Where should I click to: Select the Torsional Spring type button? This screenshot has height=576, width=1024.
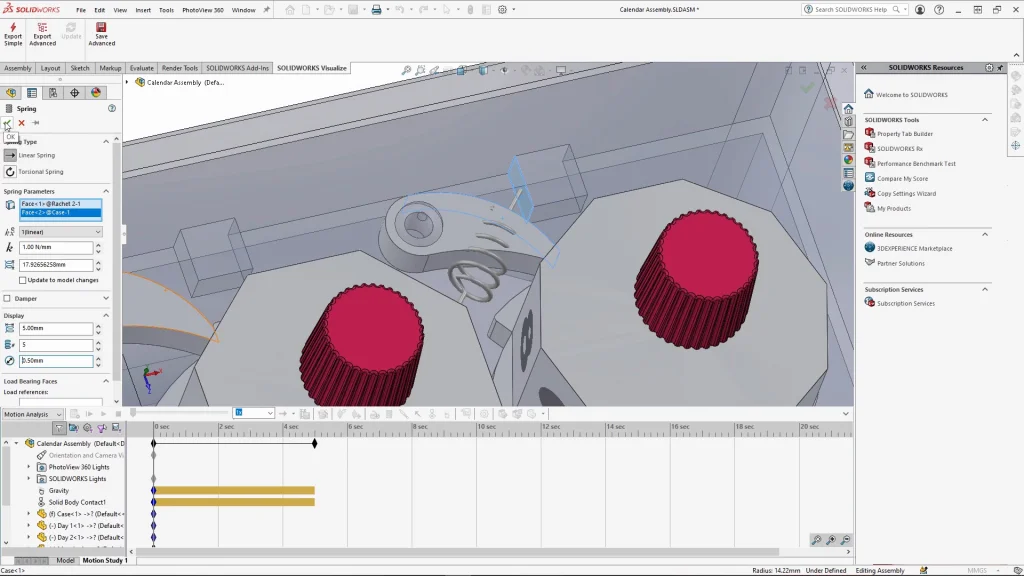pyautogui.click(x=11, y=172)
